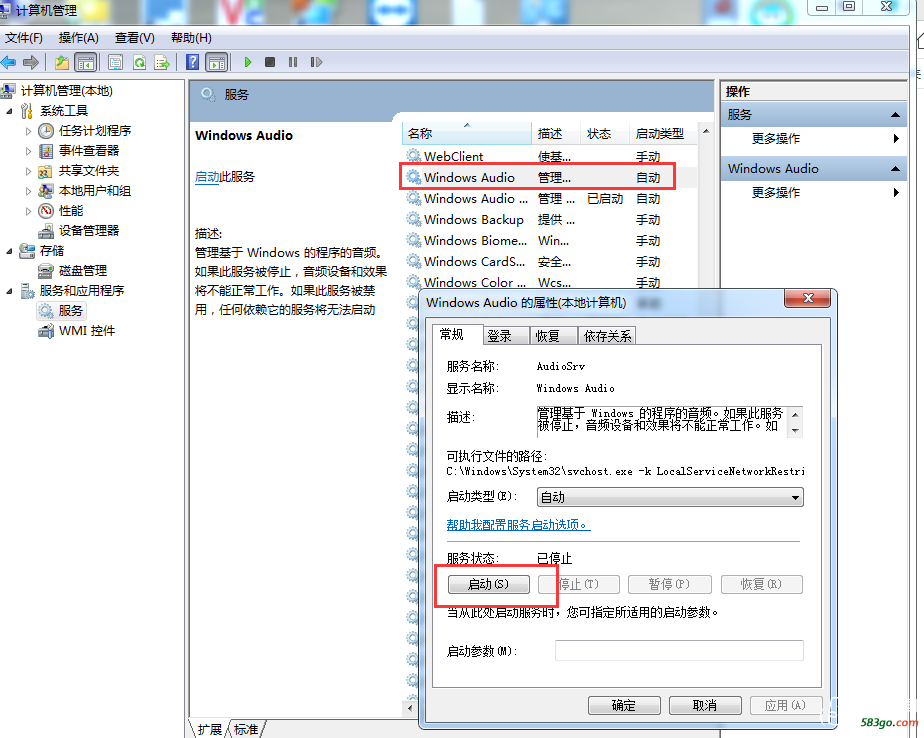The width and height of the screenshot is (924, 738).
Task: Collapse the 系统工具 tree node
Action: [9, 111]
